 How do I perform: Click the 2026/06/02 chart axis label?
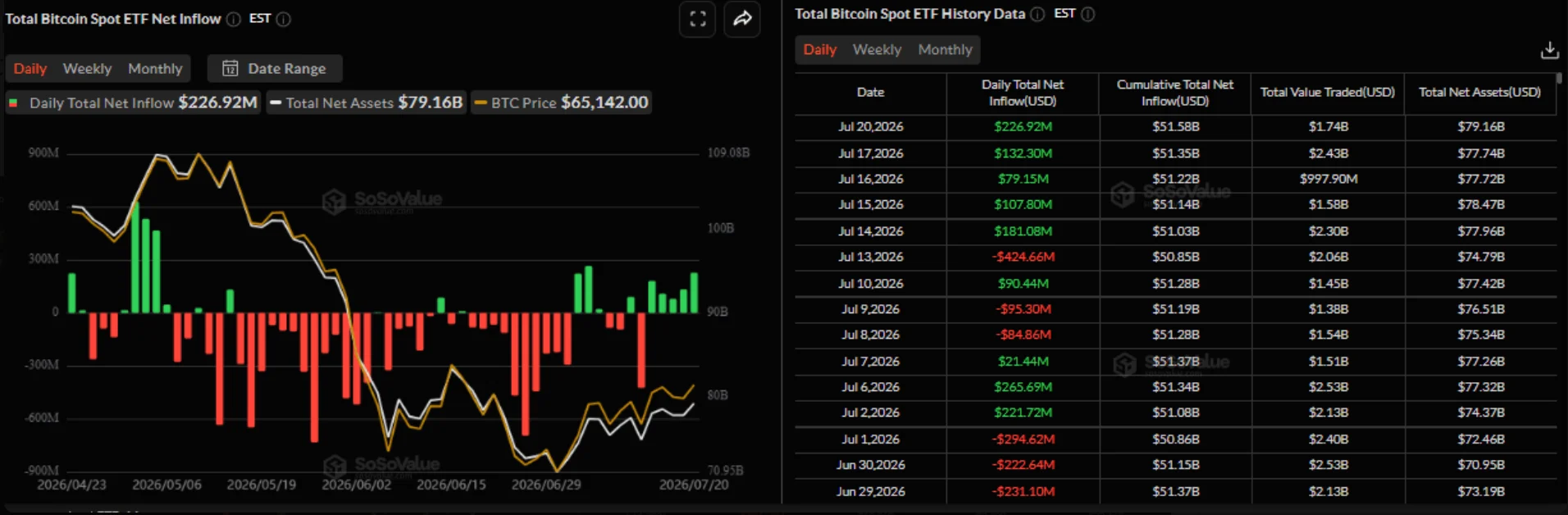(x=356, y=485)
